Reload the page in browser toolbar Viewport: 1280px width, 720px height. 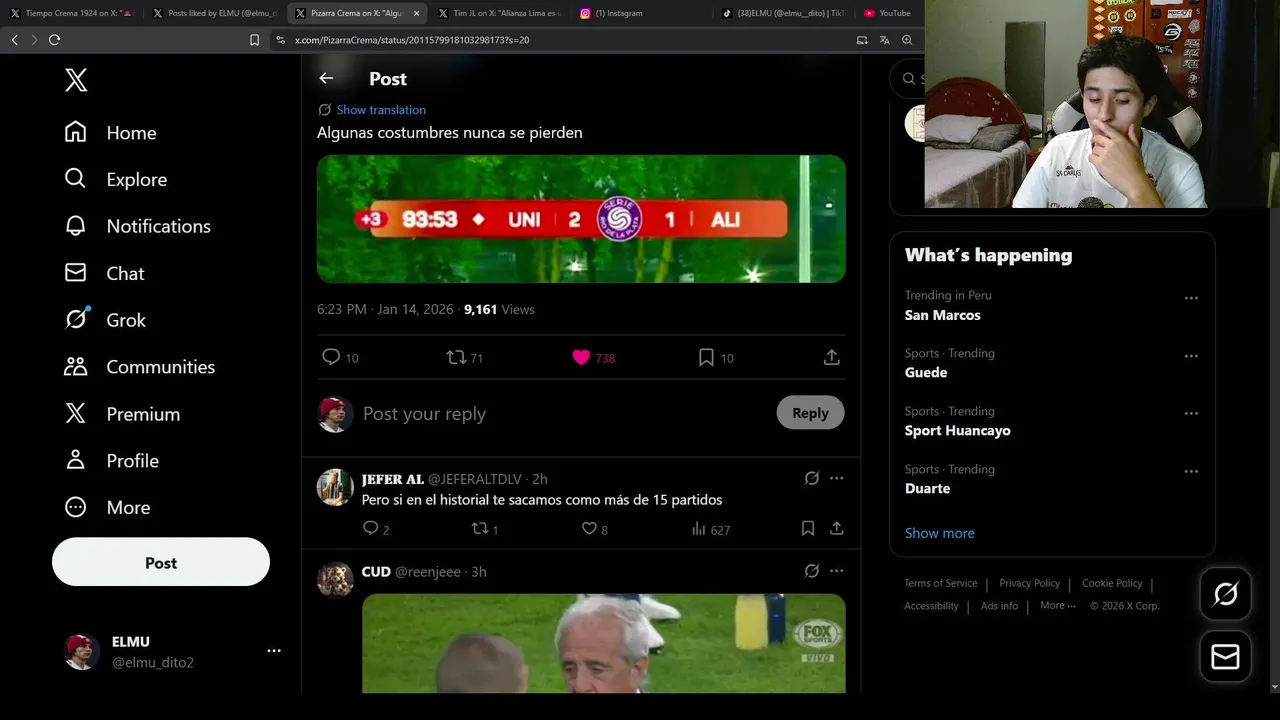tap(54, 40)
